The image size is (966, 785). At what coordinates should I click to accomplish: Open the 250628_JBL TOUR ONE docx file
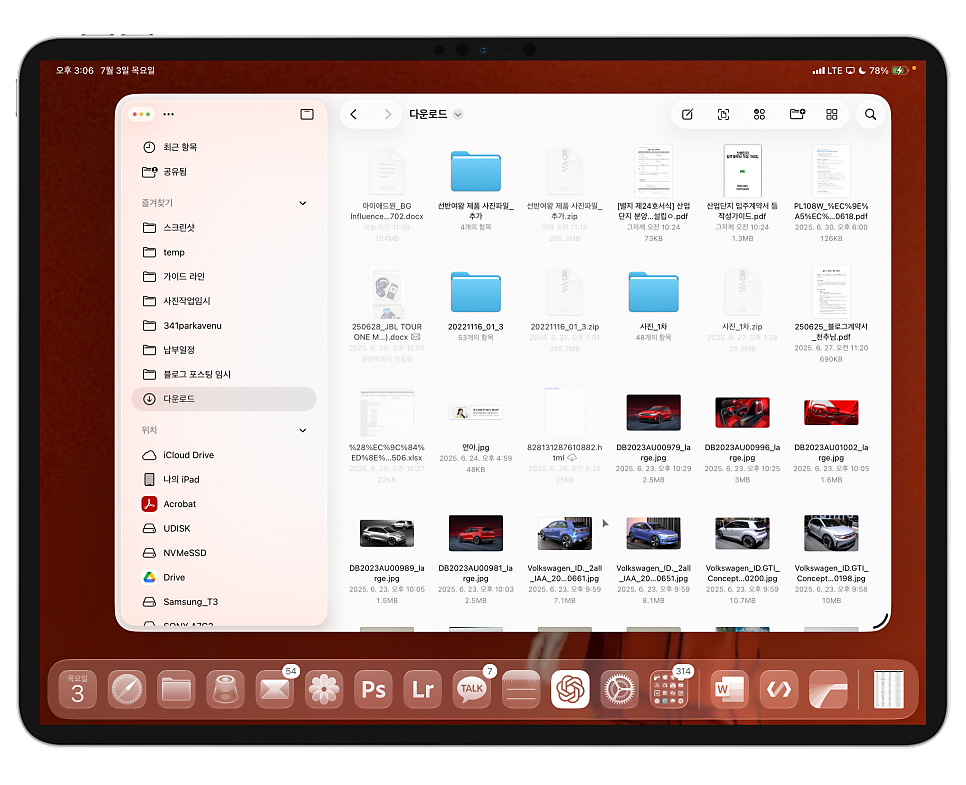coord(387,291)
